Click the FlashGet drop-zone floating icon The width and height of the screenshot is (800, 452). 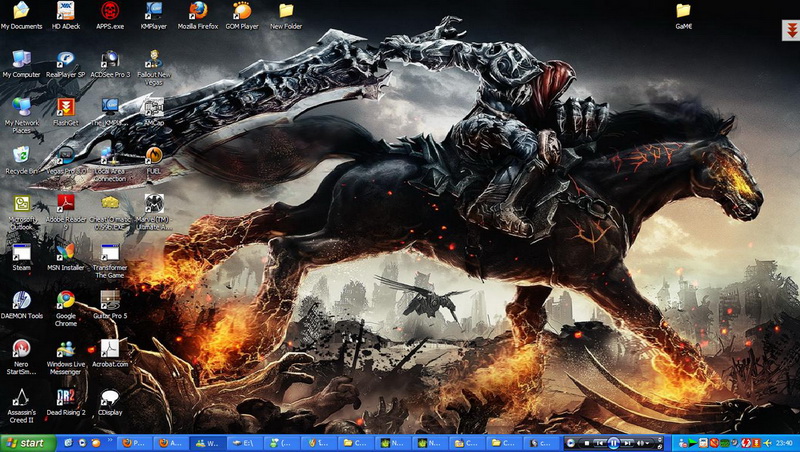tap(791, 30)
